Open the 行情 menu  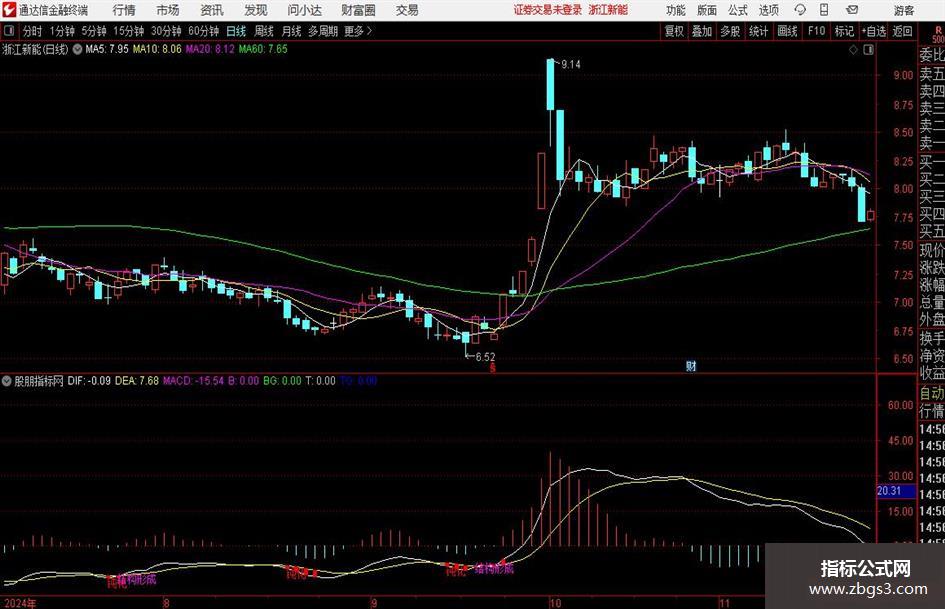point(124,10)
